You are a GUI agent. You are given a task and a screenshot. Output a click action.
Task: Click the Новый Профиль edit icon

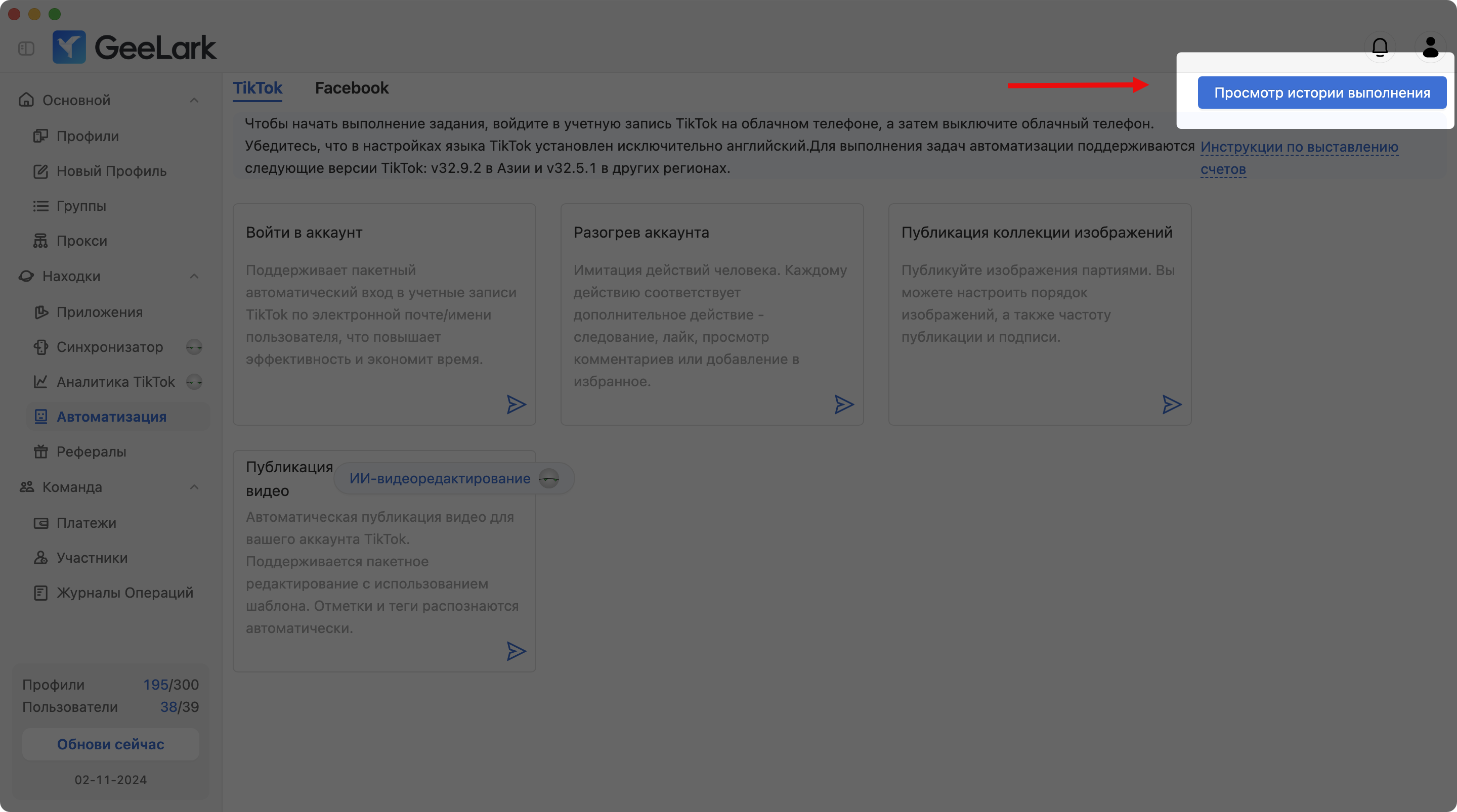pos(40,171)
